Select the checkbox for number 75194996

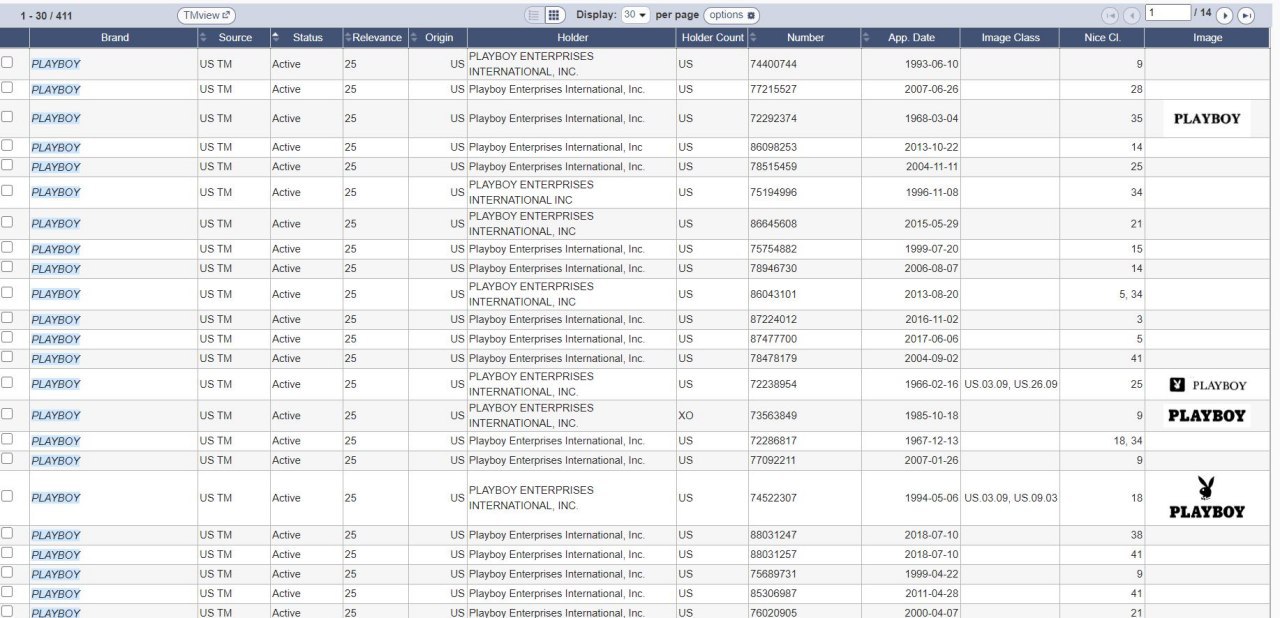[8, 190]
